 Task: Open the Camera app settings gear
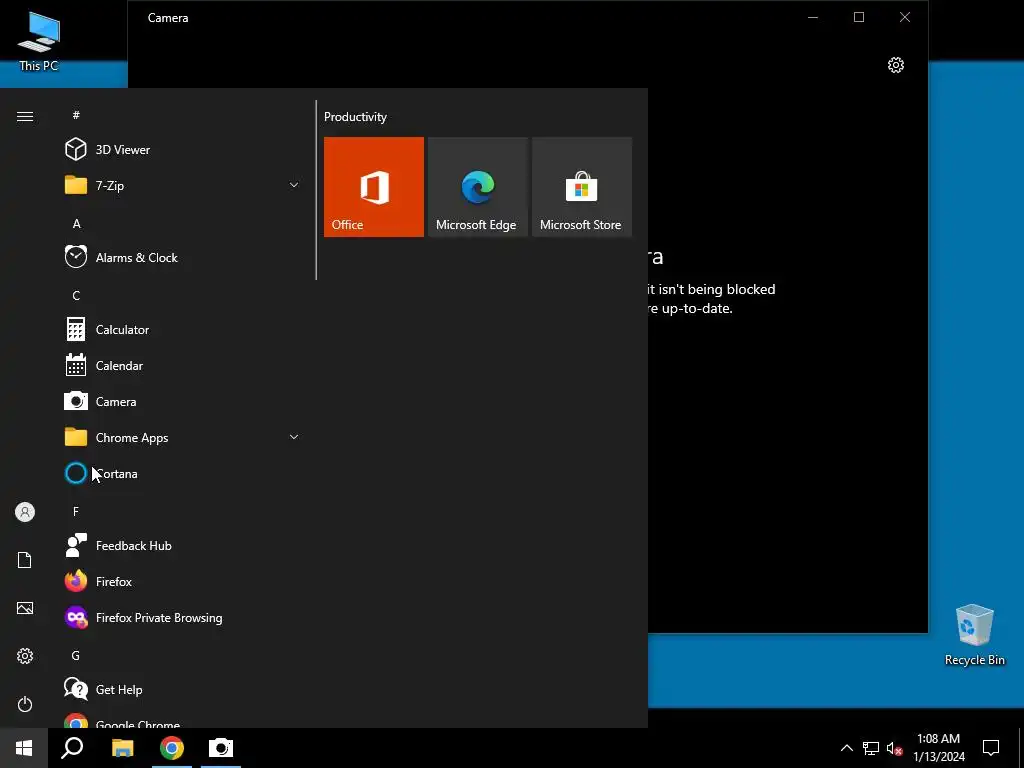[895, 65]
